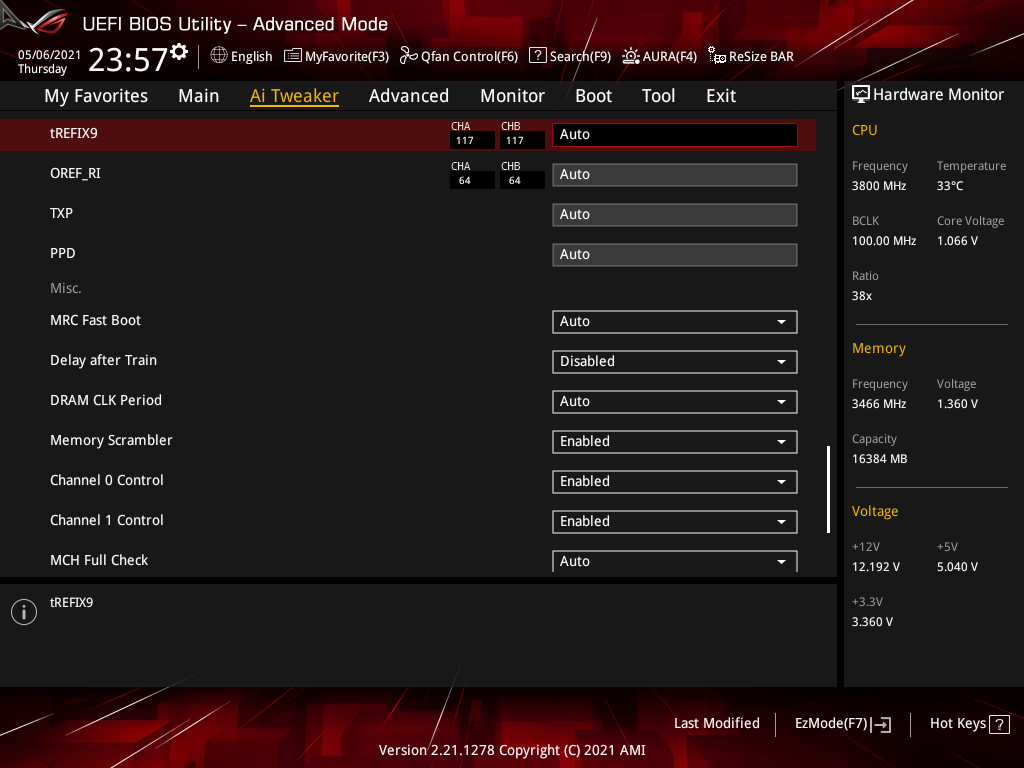Open MyFavorite(F3) list icon
Screen dimensions: 1024x768
point(293,56)
